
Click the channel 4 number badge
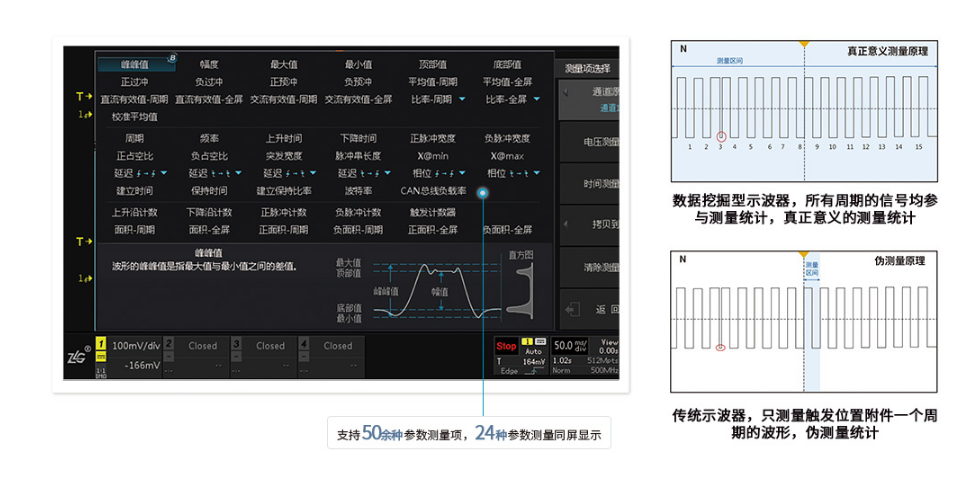pos(303,343)
